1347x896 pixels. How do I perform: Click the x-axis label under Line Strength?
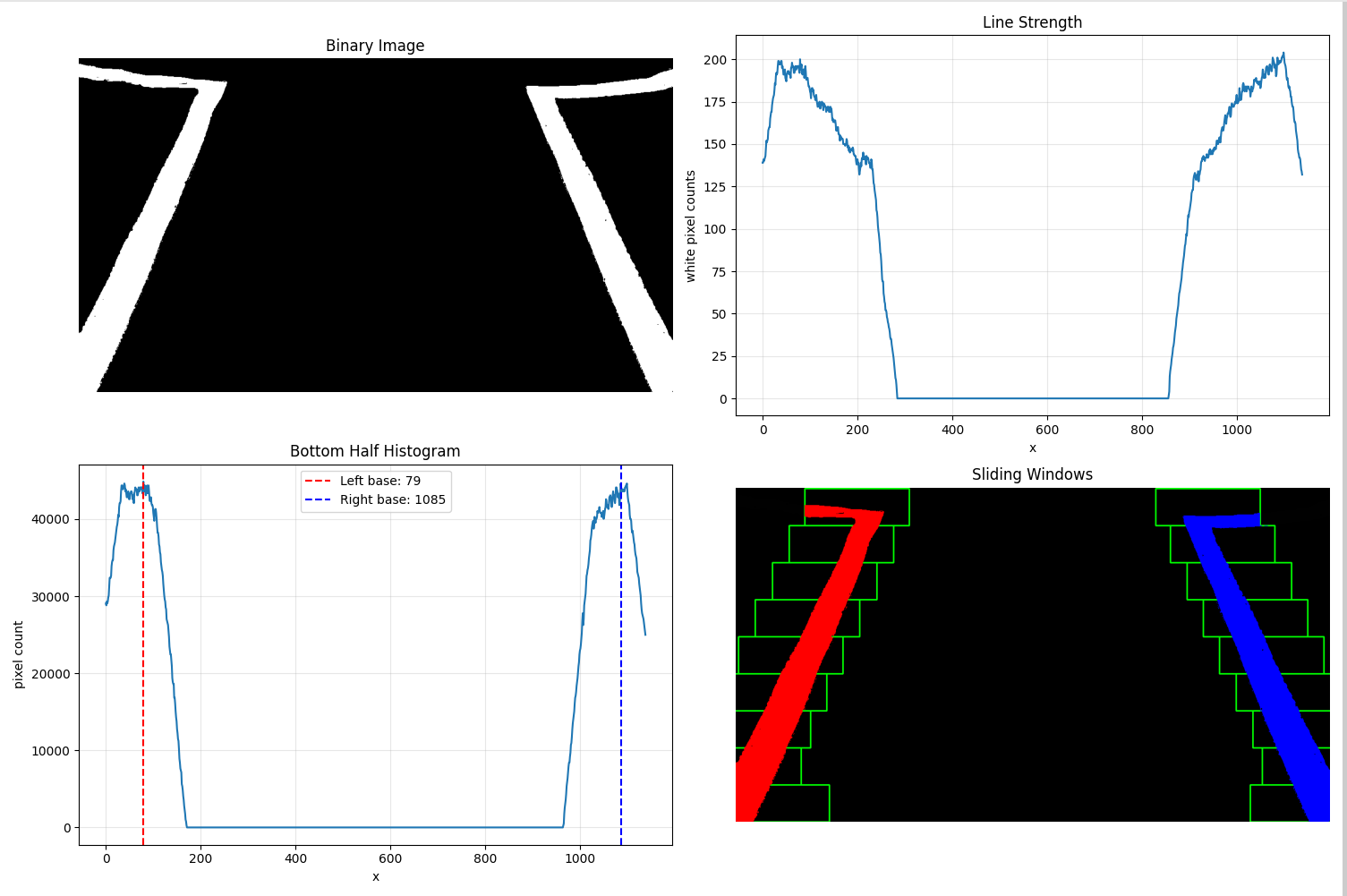pyautogui.click(x=1032, y=448)
